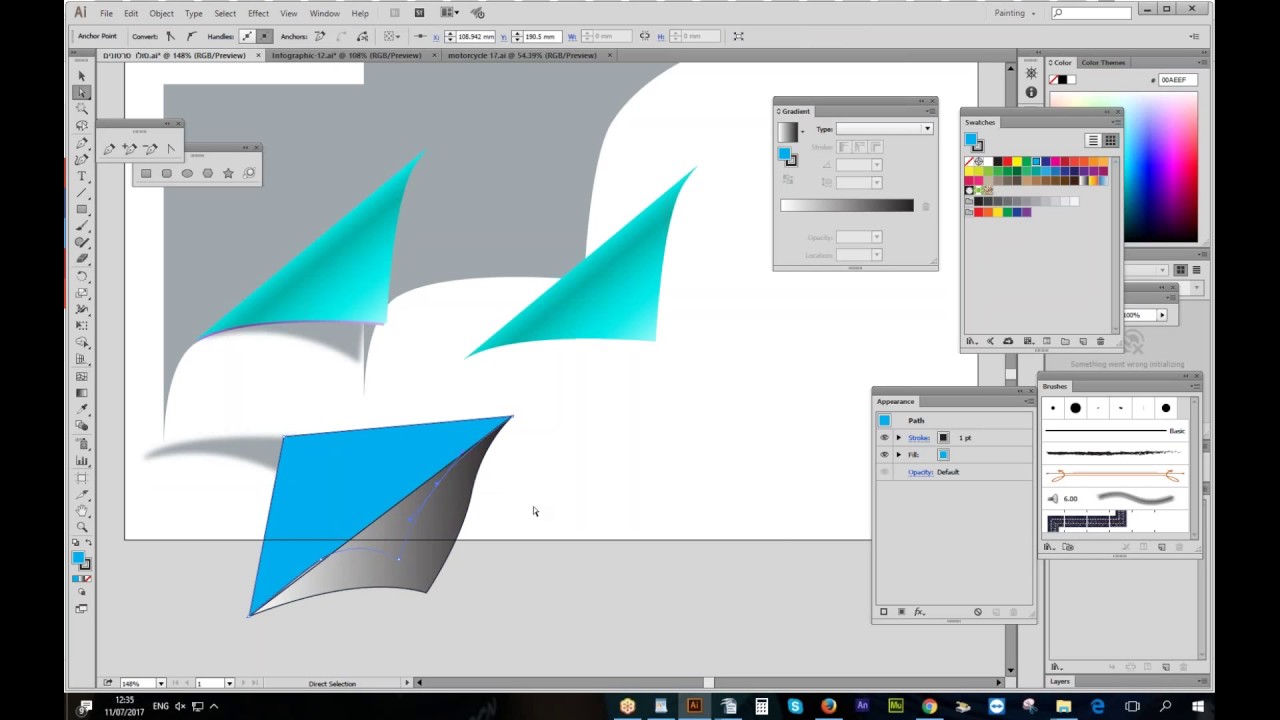Toggle visibility of the Fill attribute
The image size is (1280, 720).
pos(884,455)
